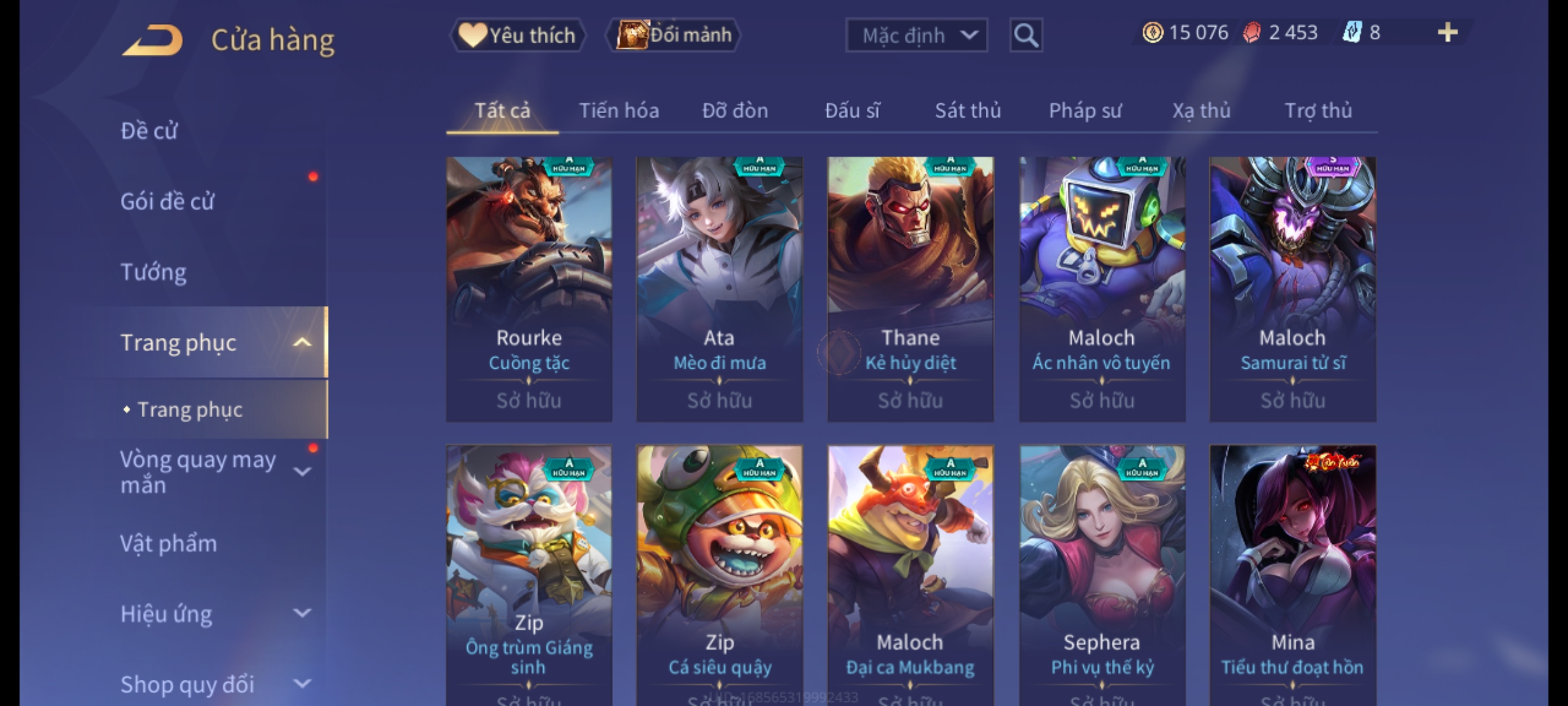
Task: Open Yêu thích heart favorites
Action: 517,35
